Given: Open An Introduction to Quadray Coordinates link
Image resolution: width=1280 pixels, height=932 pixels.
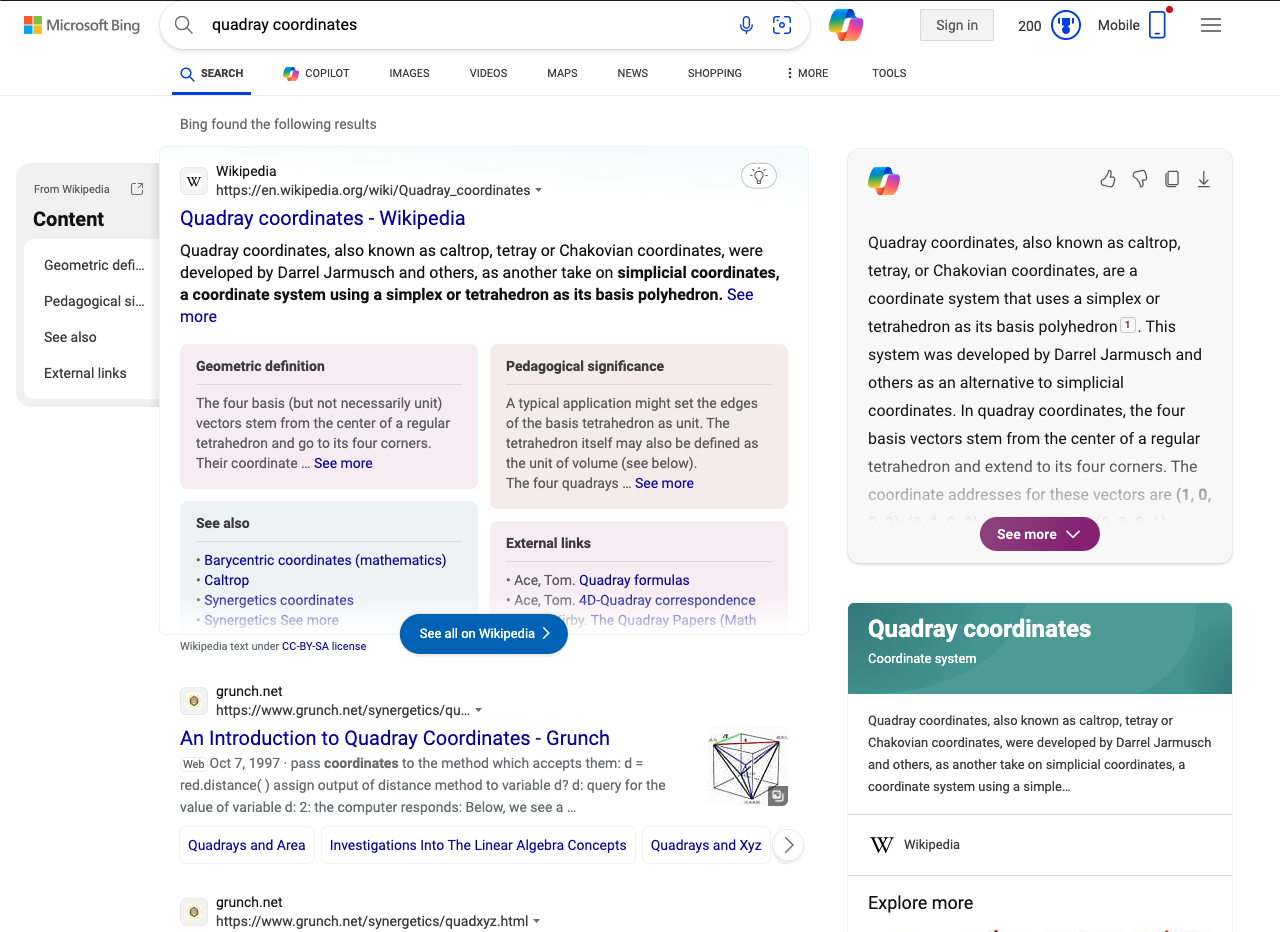Looking at the screenshot, I should (395, 738).
